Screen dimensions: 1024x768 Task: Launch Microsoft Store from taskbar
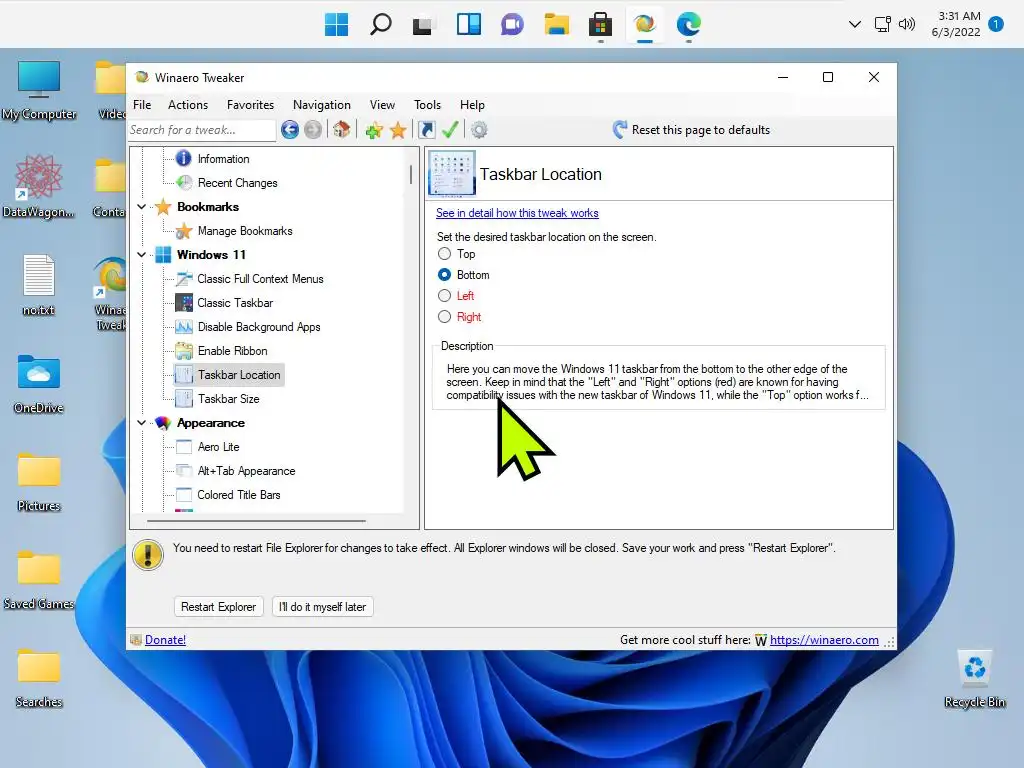600,25
